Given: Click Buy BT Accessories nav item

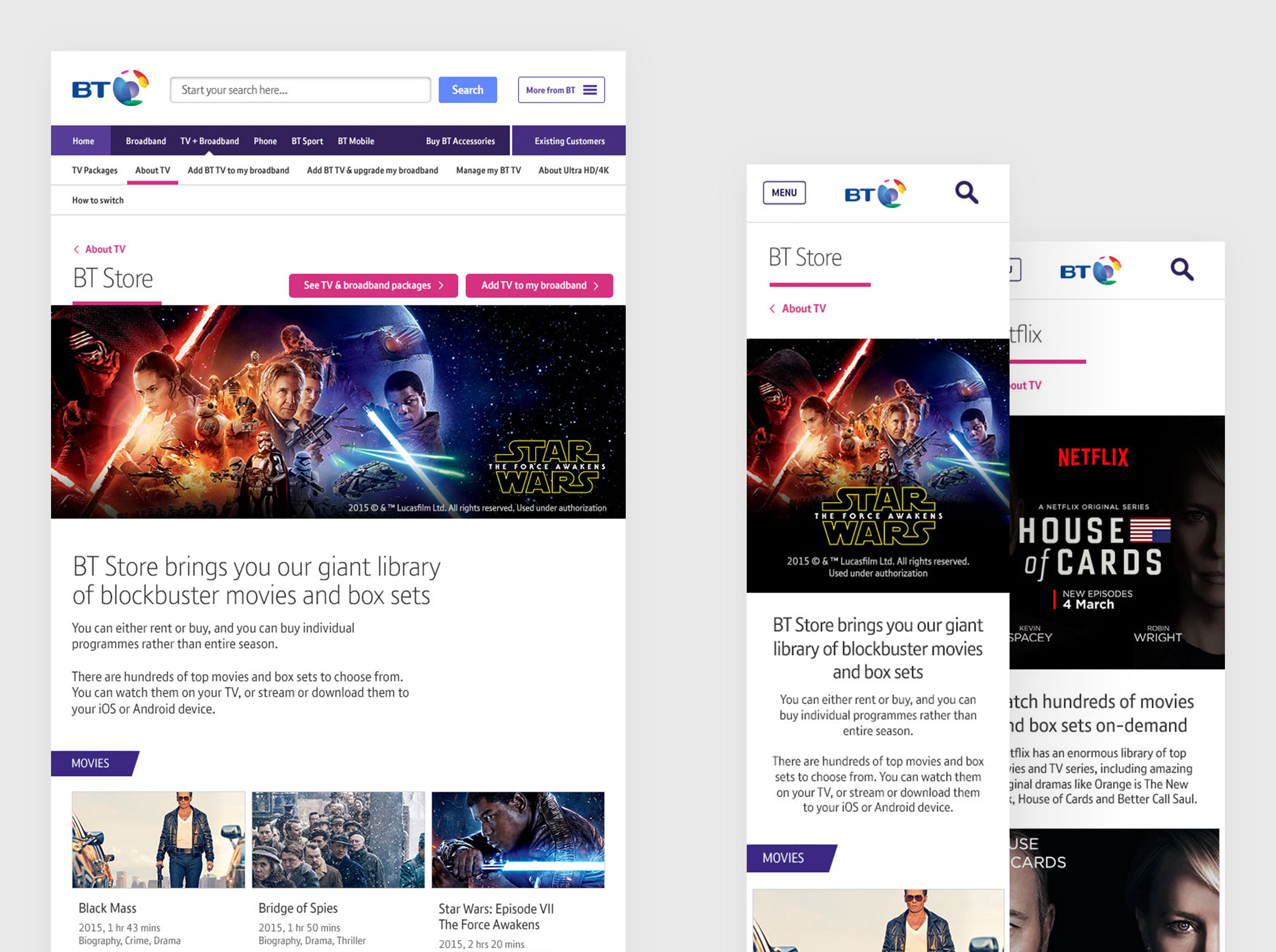Looking at the screenshot, I should [x=460, y=140].
